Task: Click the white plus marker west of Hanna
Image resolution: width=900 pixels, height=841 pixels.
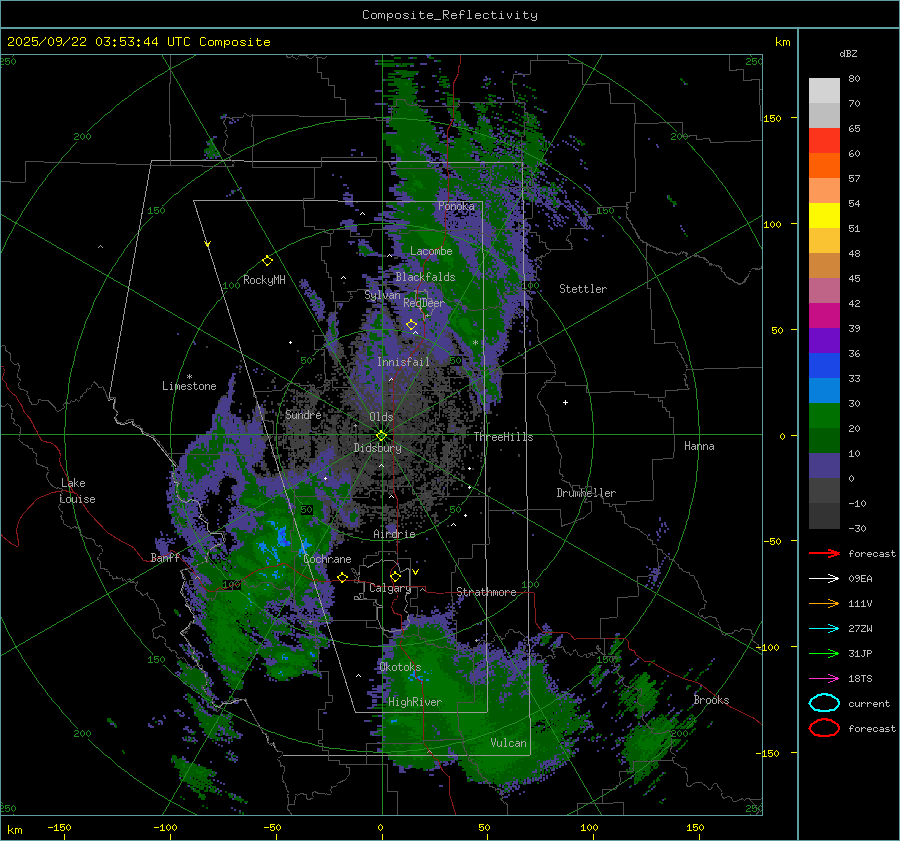Action: pos(565,403)
